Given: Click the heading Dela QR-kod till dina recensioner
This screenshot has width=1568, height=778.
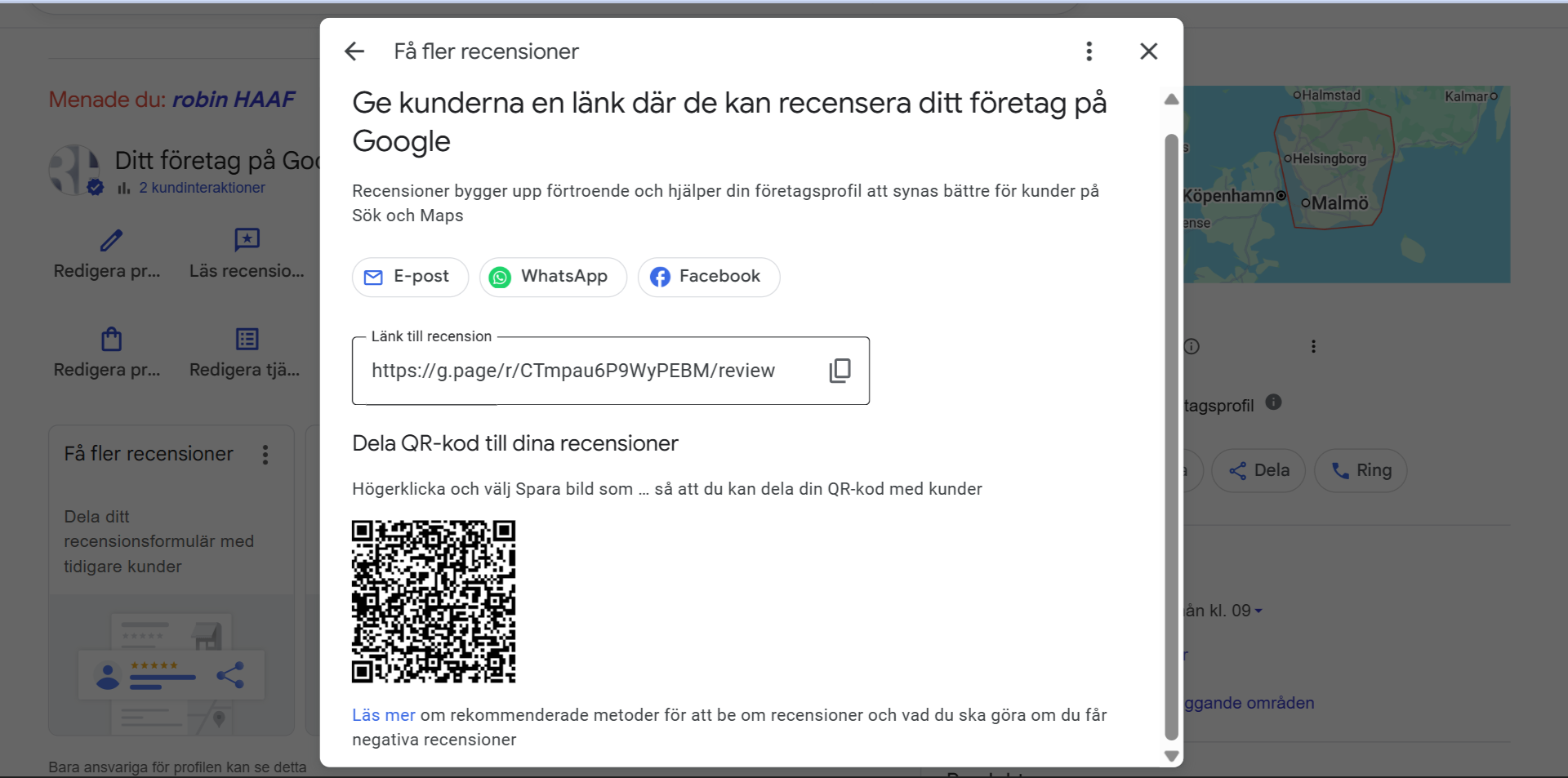Looking at the screenshot, I should [515, 443].
